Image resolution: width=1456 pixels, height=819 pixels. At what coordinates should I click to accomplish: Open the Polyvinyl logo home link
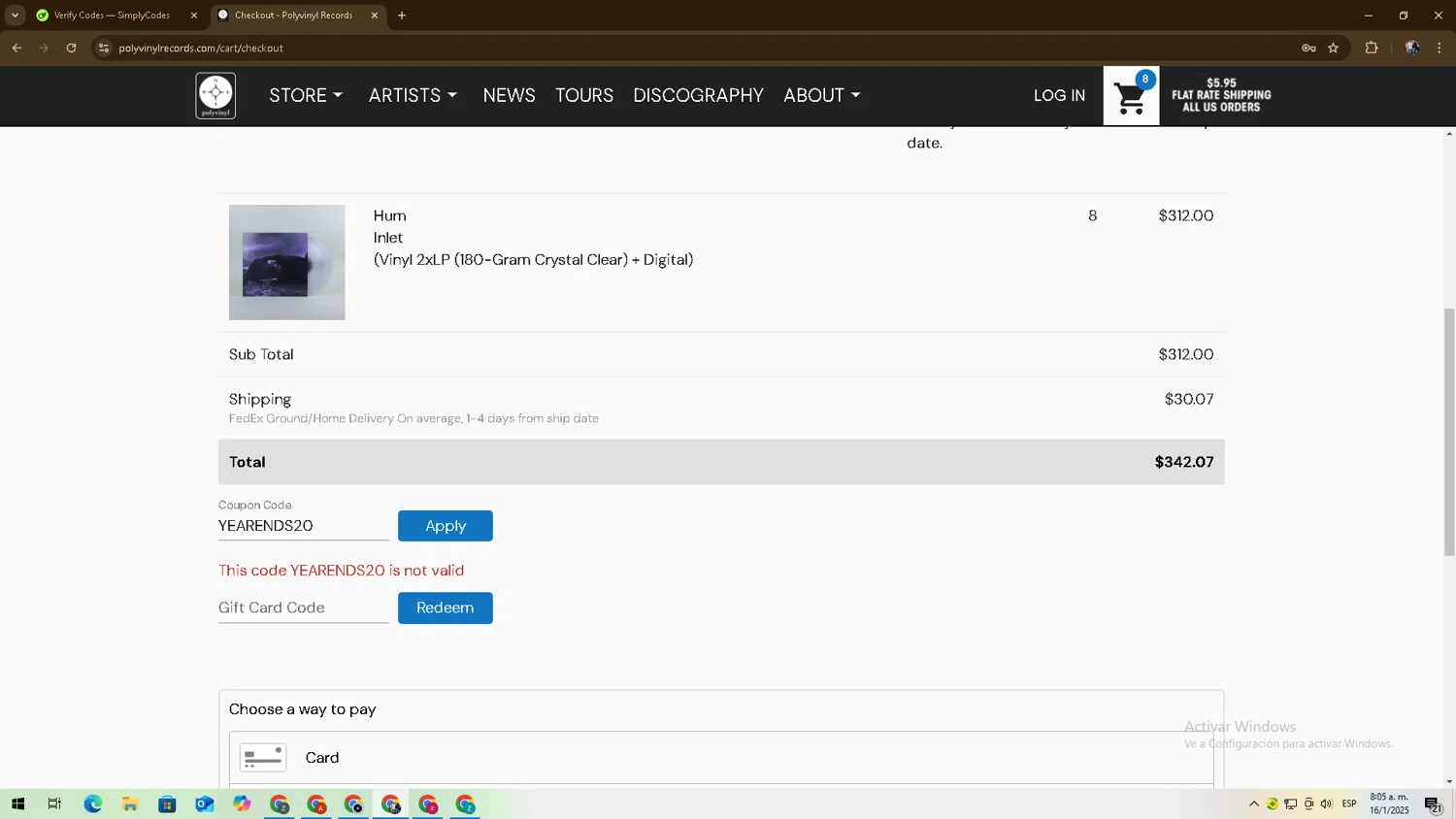(x=215, y=95)
